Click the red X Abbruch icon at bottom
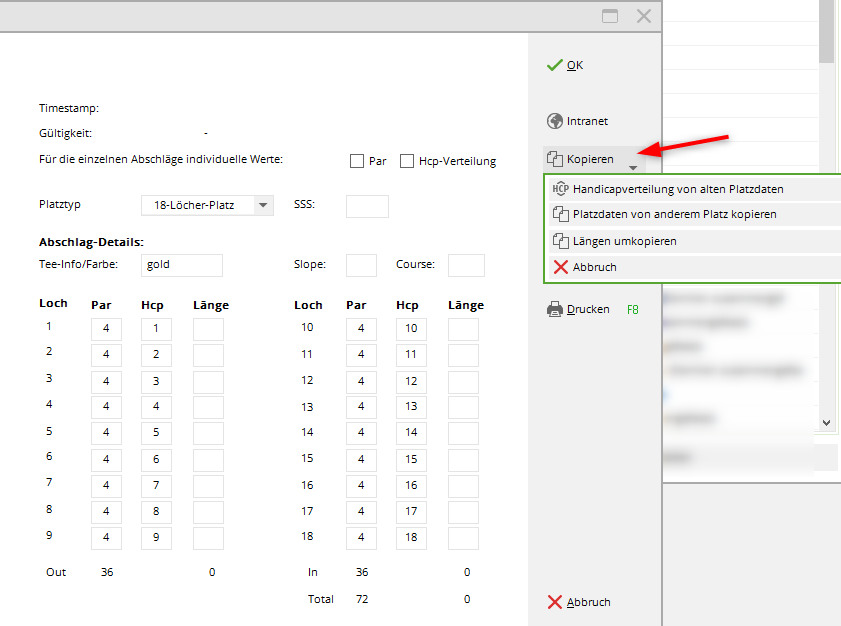The image size is (841, 626). click(x=555, y=602)
